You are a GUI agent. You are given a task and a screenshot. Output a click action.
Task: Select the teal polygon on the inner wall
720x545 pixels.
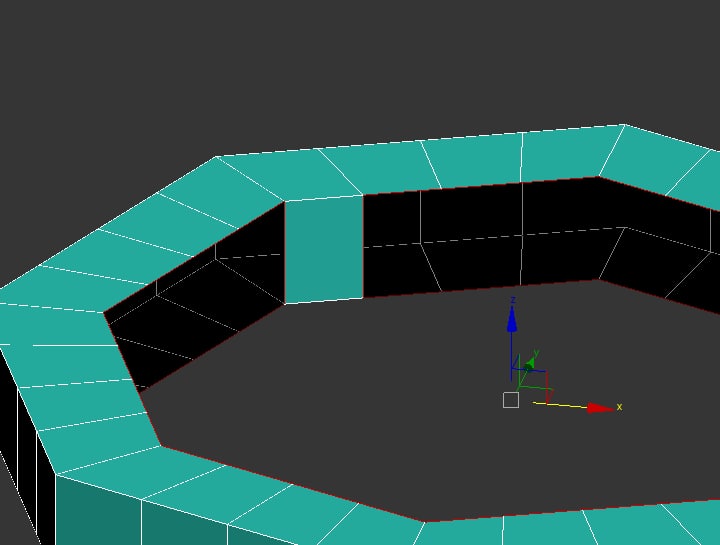[324, 250]
